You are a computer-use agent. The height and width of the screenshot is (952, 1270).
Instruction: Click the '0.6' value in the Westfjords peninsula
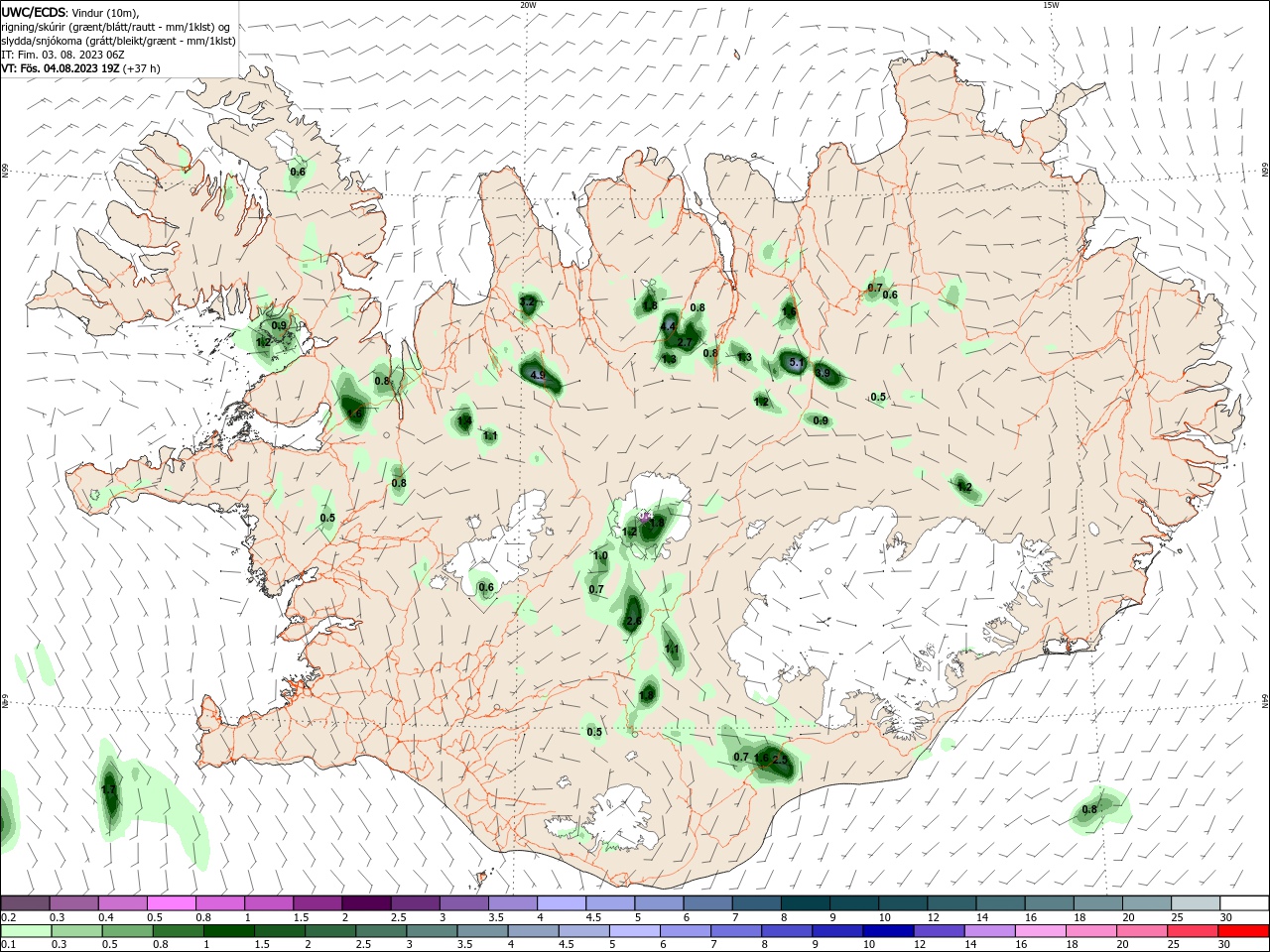click(298, 172)
